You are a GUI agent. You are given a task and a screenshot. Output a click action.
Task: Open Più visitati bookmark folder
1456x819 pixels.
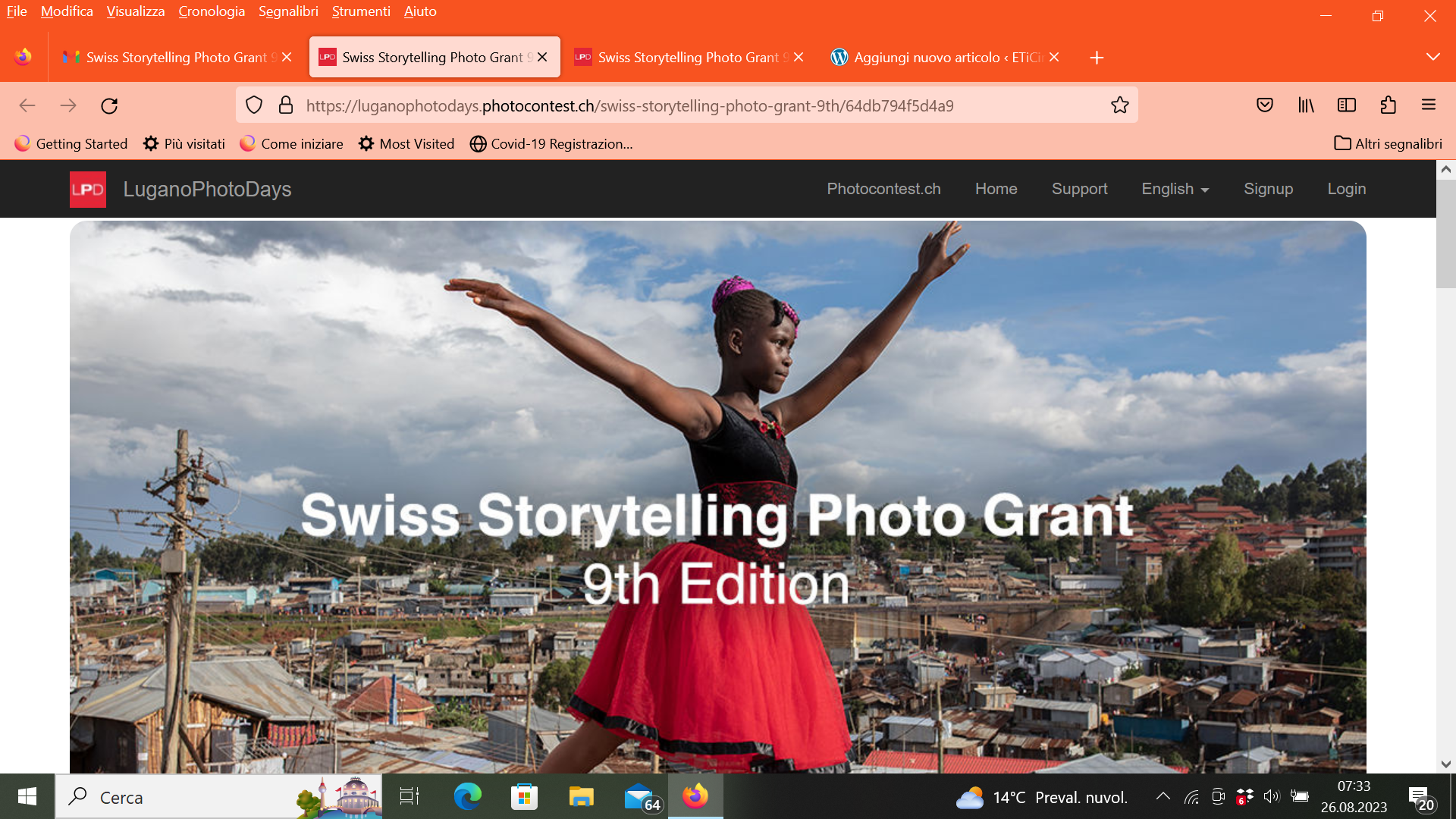(184, 143)
